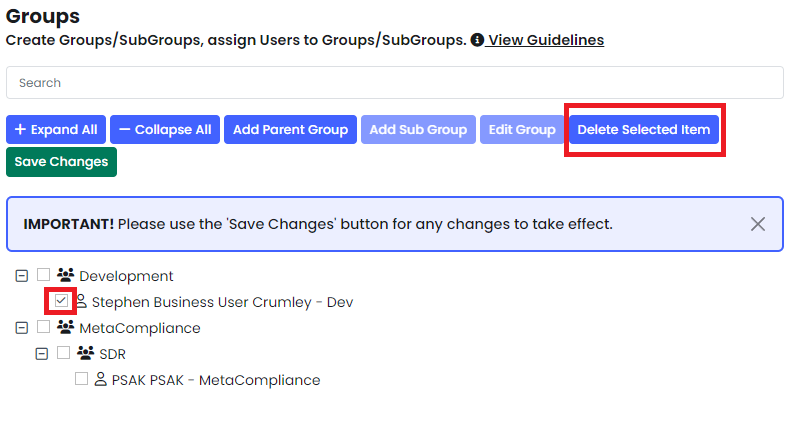Select the PSAK PSAK user checkbox
The image size is (806, 424).
(x=81, y=378)
